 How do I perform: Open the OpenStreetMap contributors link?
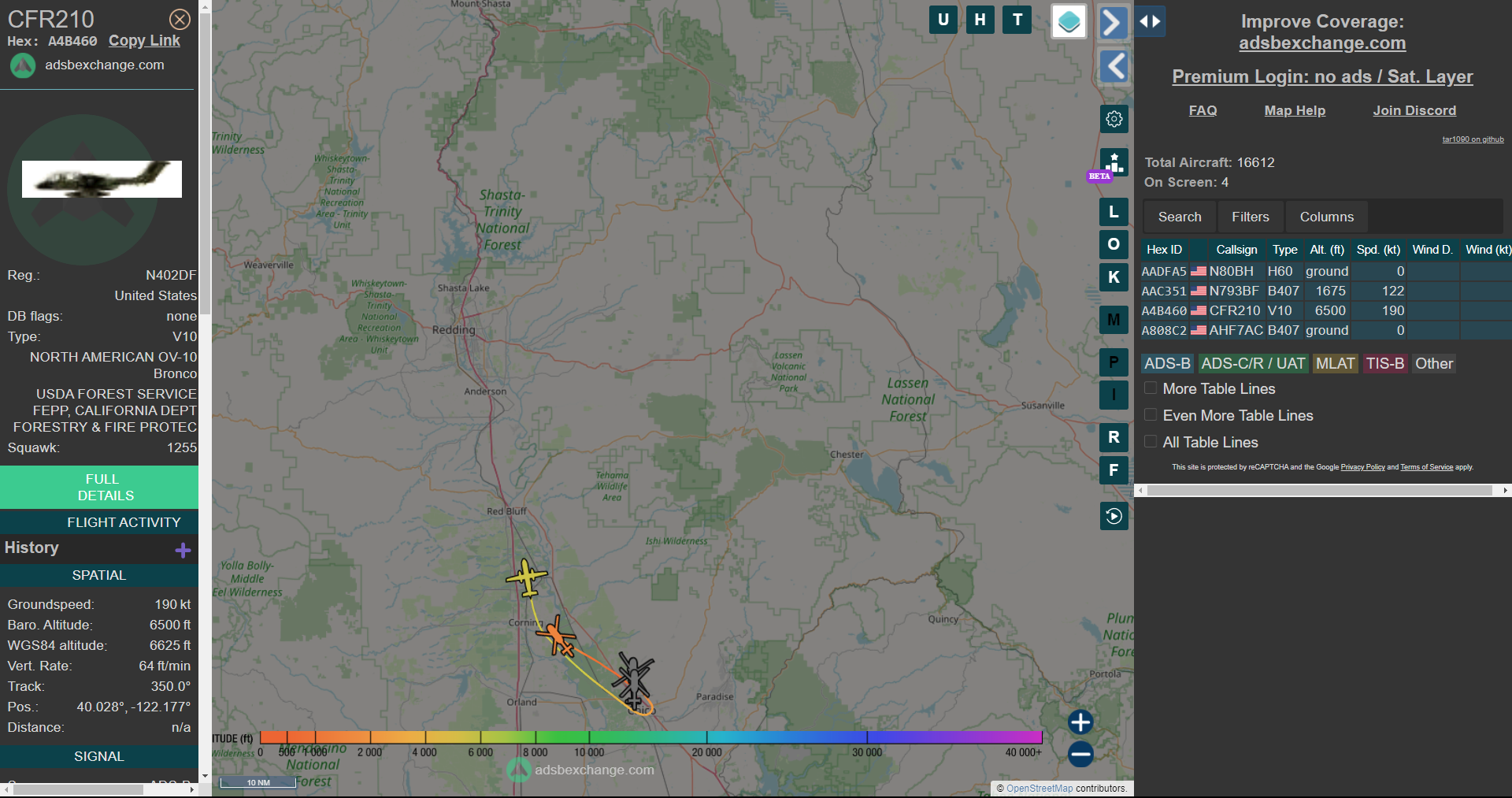pyautogui.click(x=1039, y=789)
